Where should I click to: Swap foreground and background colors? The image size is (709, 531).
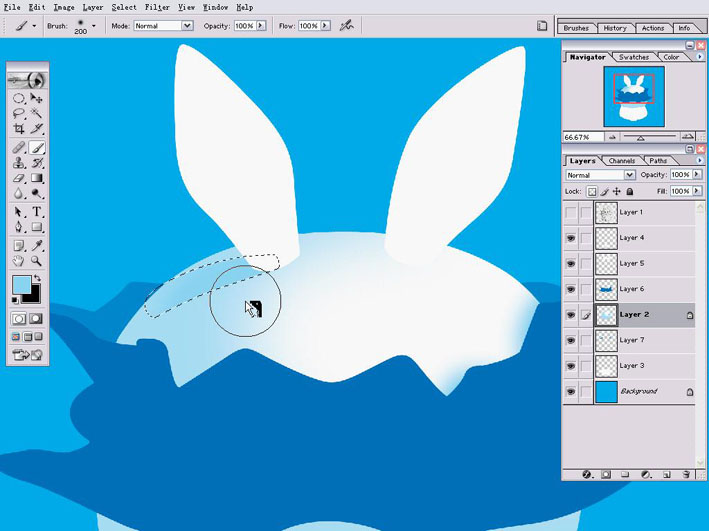coord(38,278)
